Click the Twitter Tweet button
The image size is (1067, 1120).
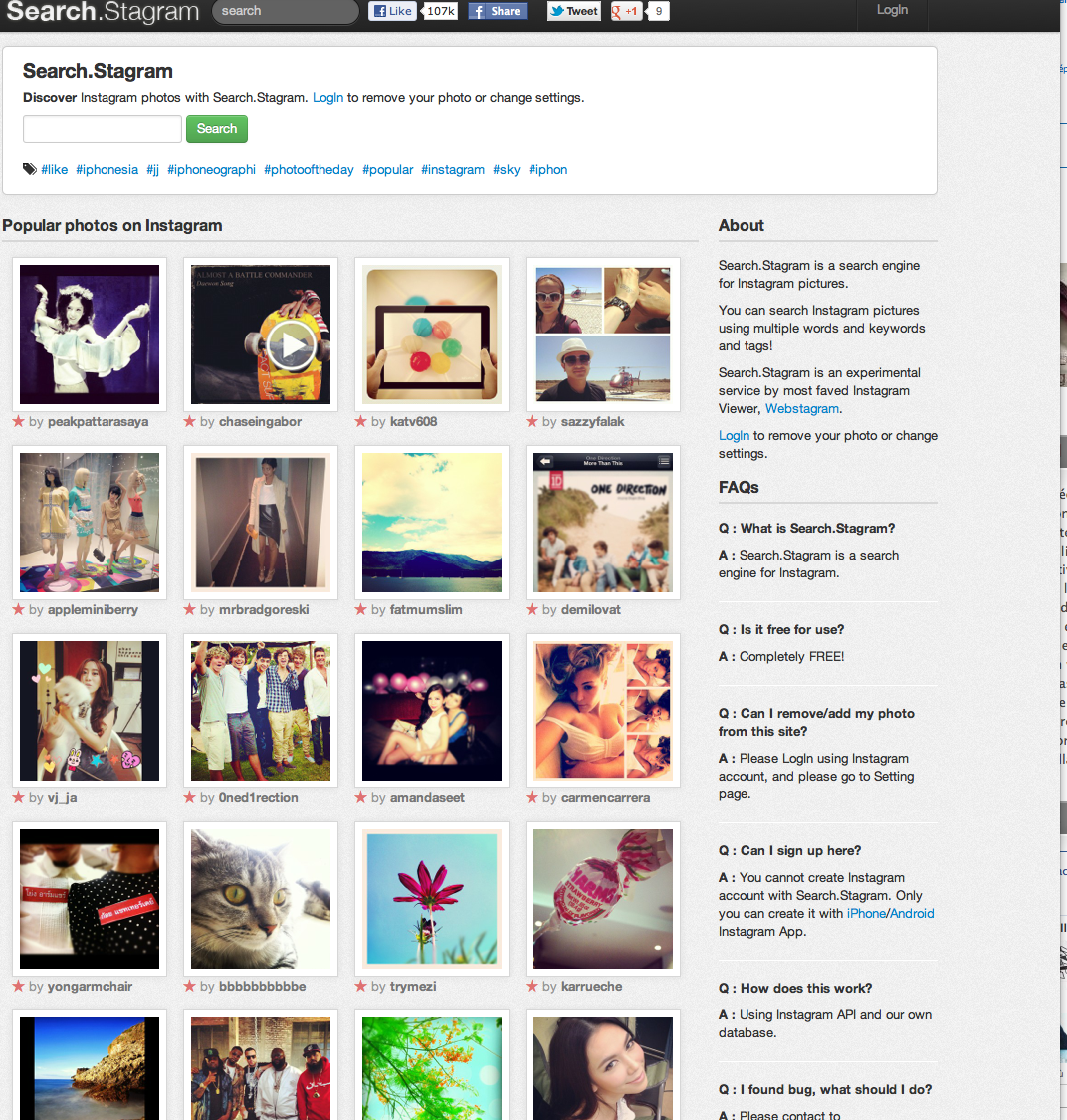[x=574, y=11]
